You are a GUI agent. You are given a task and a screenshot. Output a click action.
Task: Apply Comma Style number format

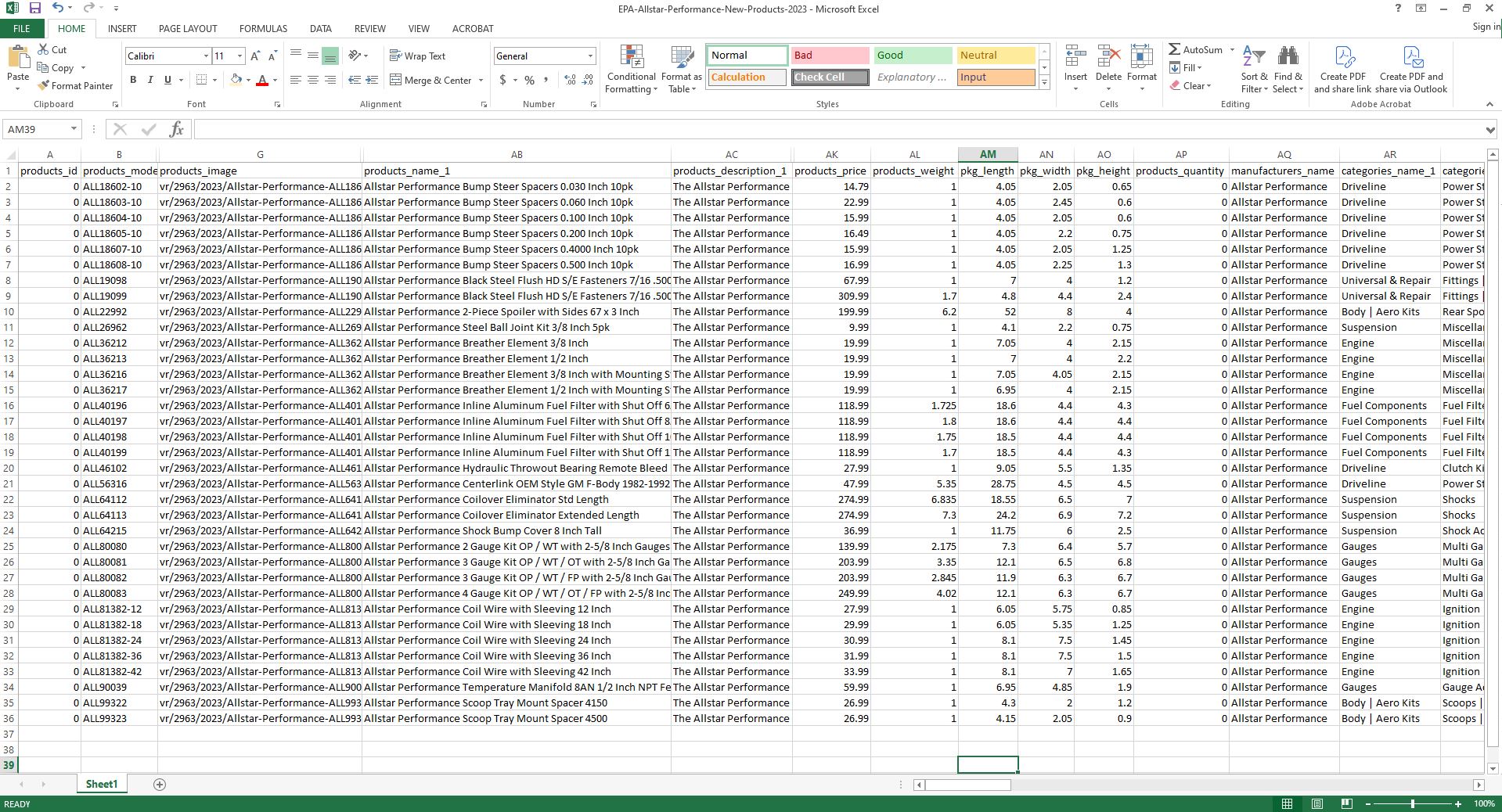pyautogui.click(x=545, y=80)
